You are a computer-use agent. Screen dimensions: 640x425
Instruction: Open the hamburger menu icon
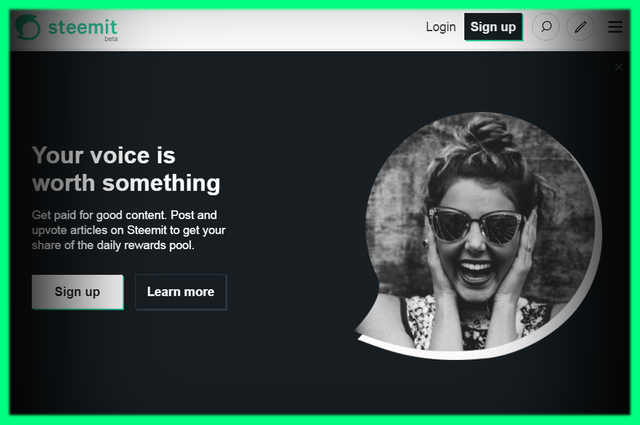point(615,27)
